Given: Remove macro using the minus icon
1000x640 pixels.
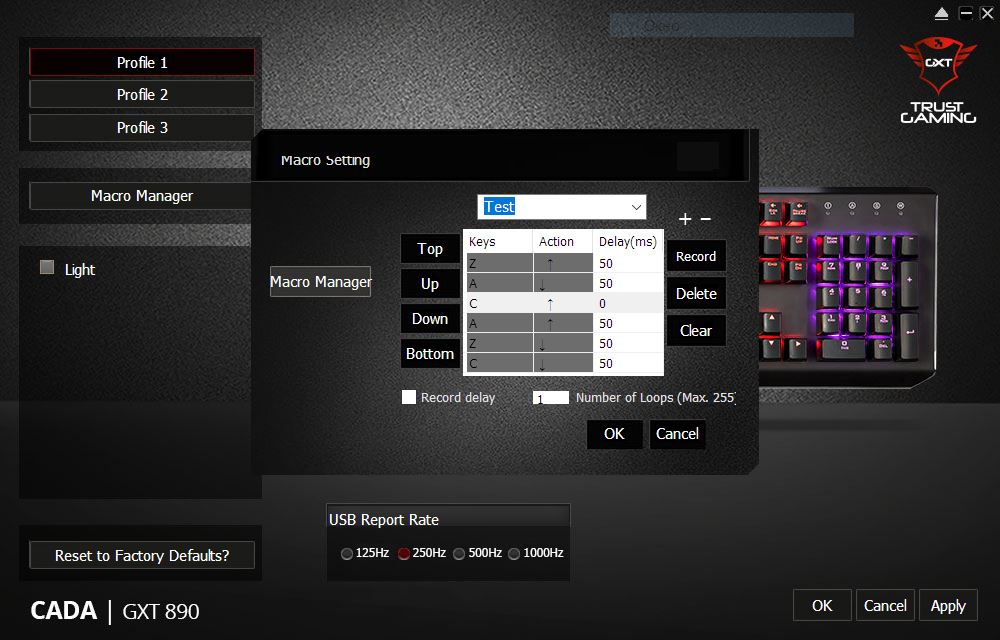Looking at the screenshot, I should coord(705,219).
